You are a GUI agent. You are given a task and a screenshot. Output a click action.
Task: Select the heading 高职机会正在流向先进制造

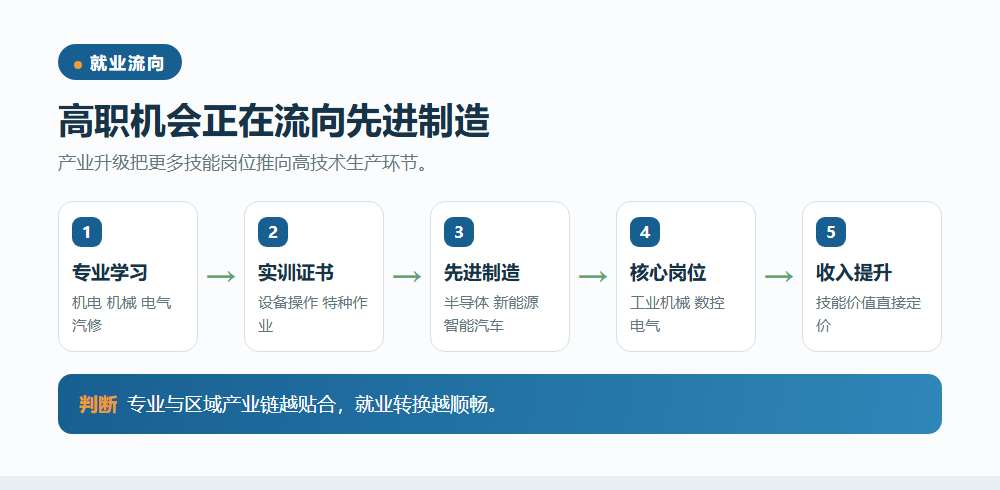coord(274,121)
